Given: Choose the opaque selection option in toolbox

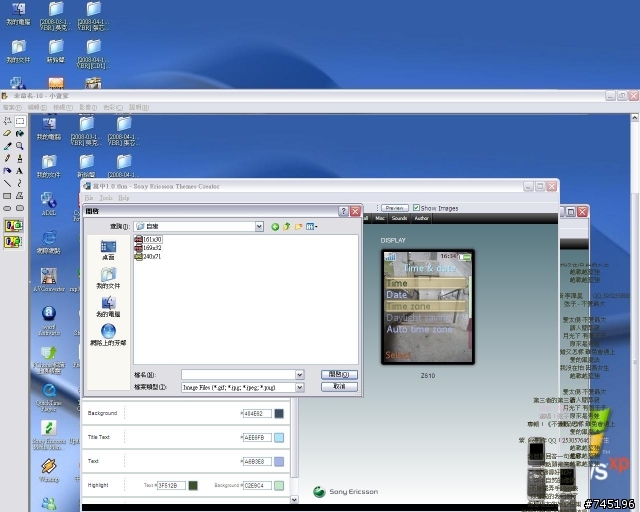Looking at the screenshot, I should coord(13,225).
